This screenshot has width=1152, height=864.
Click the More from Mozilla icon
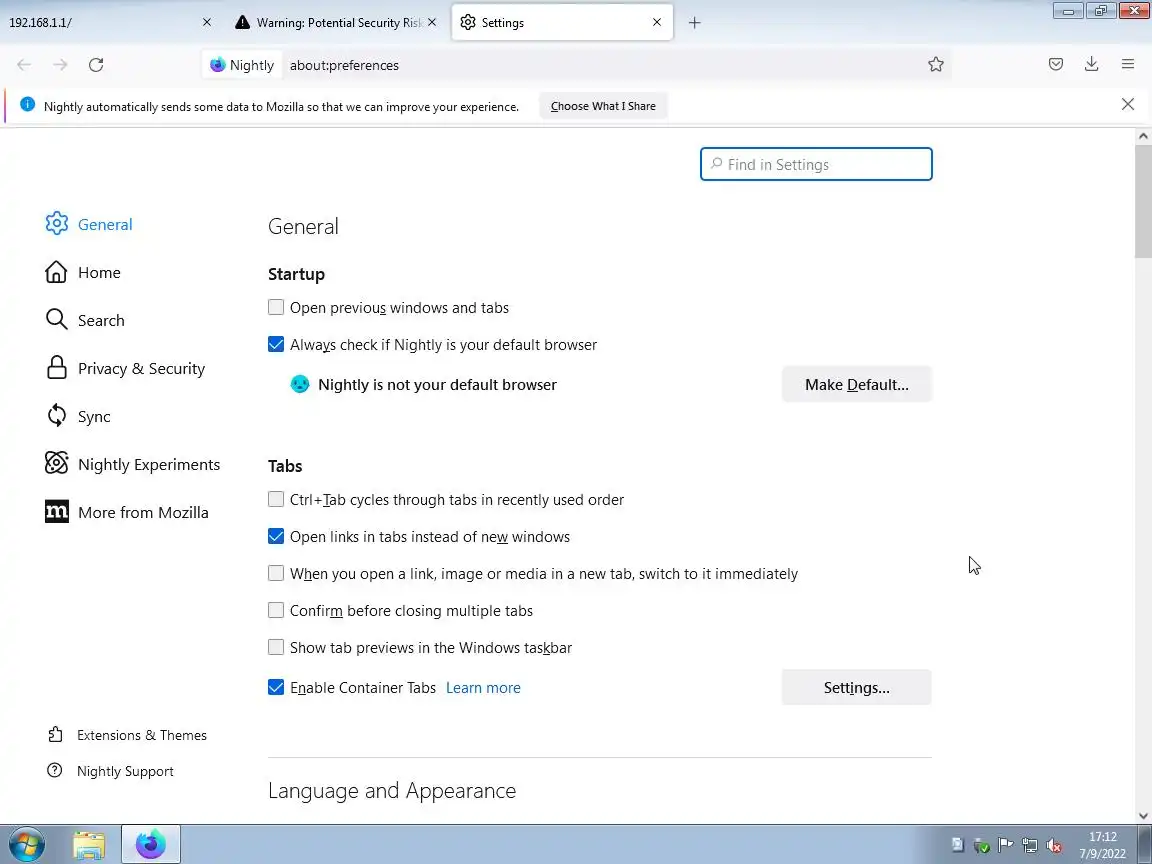[57, 511]
